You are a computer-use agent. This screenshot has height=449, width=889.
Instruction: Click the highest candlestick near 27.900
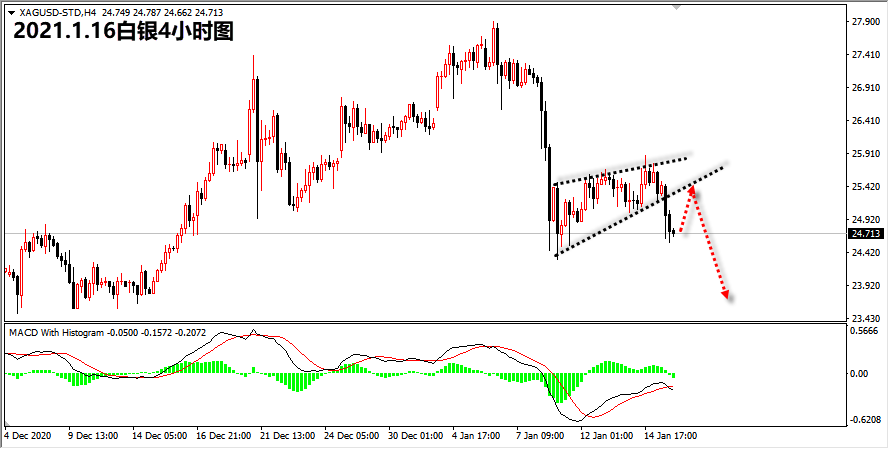click(x=494, y=43)
